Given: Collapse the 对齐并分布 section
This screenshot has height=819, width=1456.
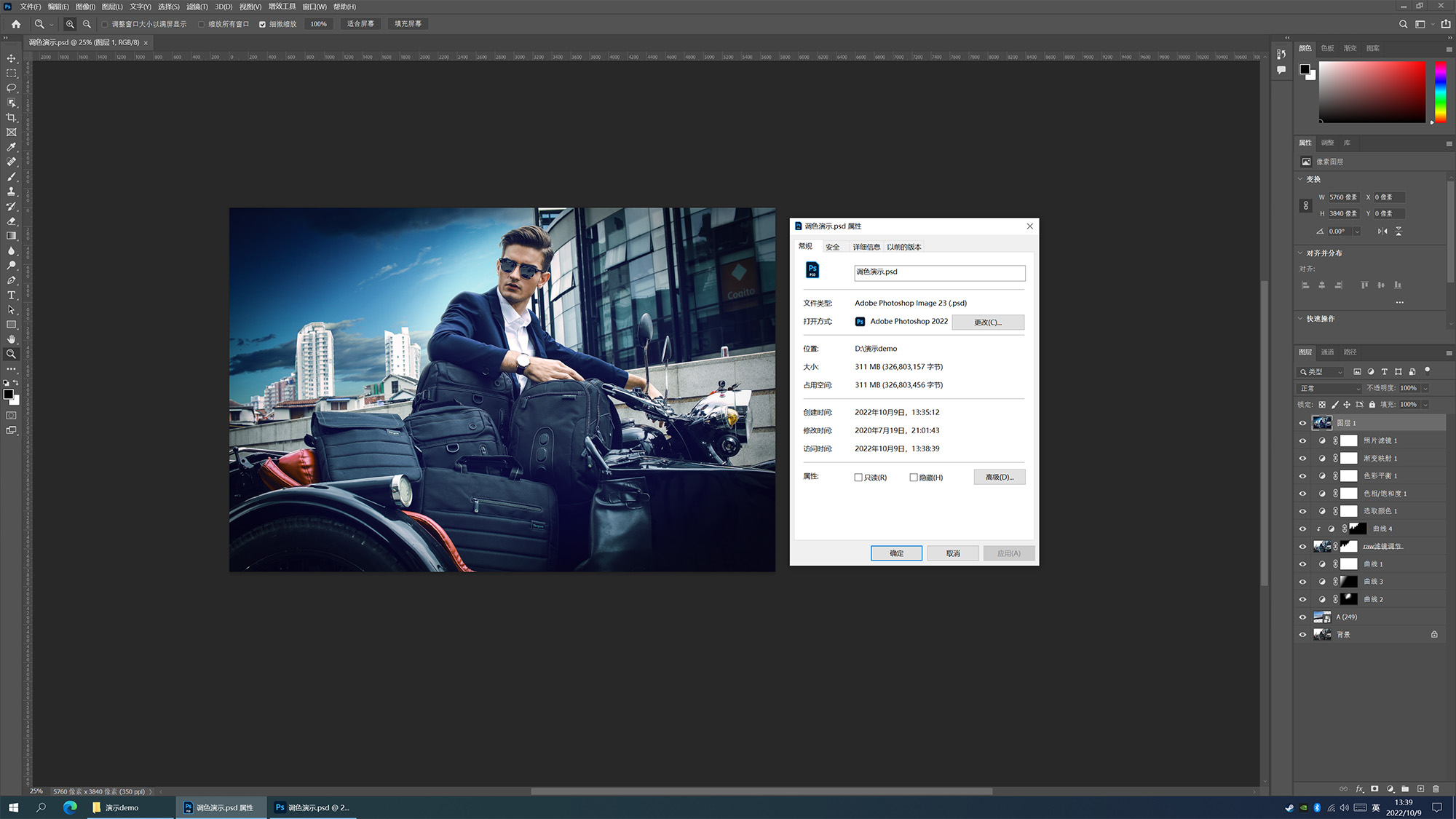Looking at the screenshot, I should coord(1301,253).
